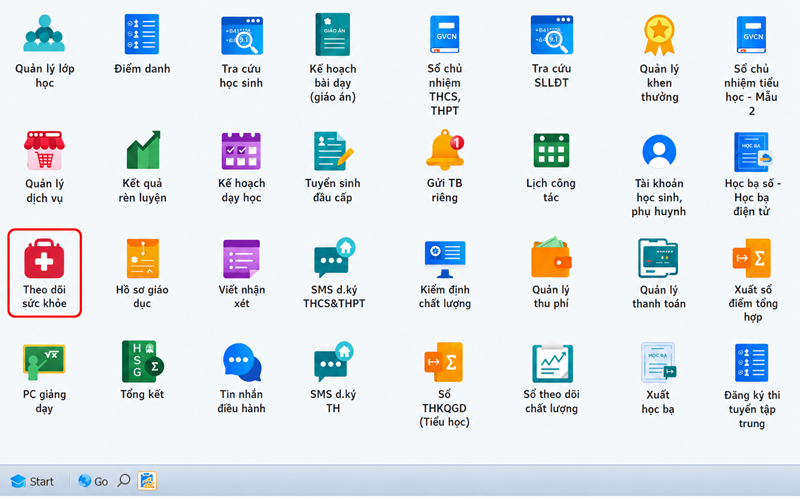
Task: Launch Tra cứu học sinh
Action: [241, 35]
